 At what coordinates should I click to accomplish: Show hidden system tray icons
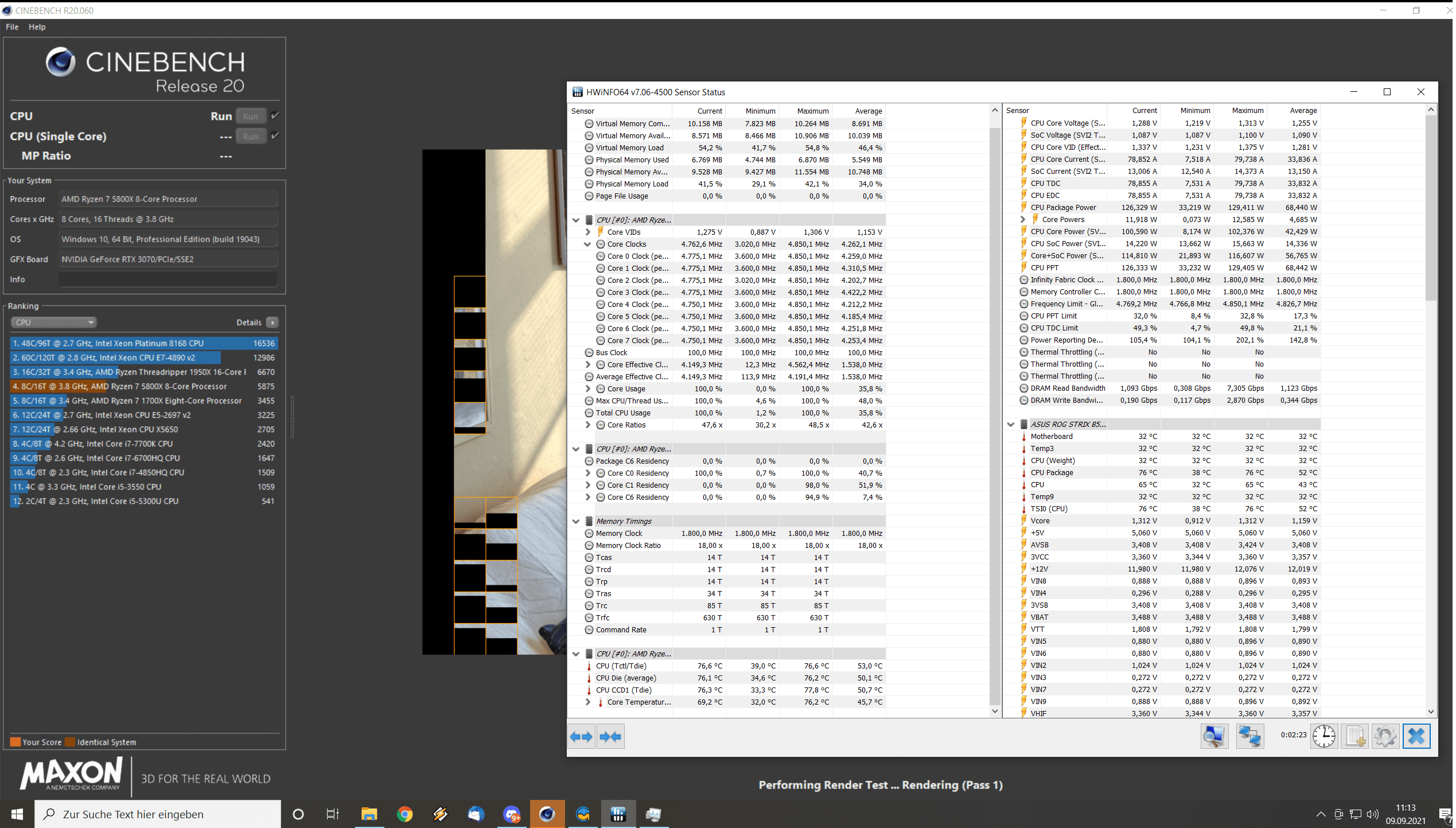pyautogui.click(x=1321, y=814)
